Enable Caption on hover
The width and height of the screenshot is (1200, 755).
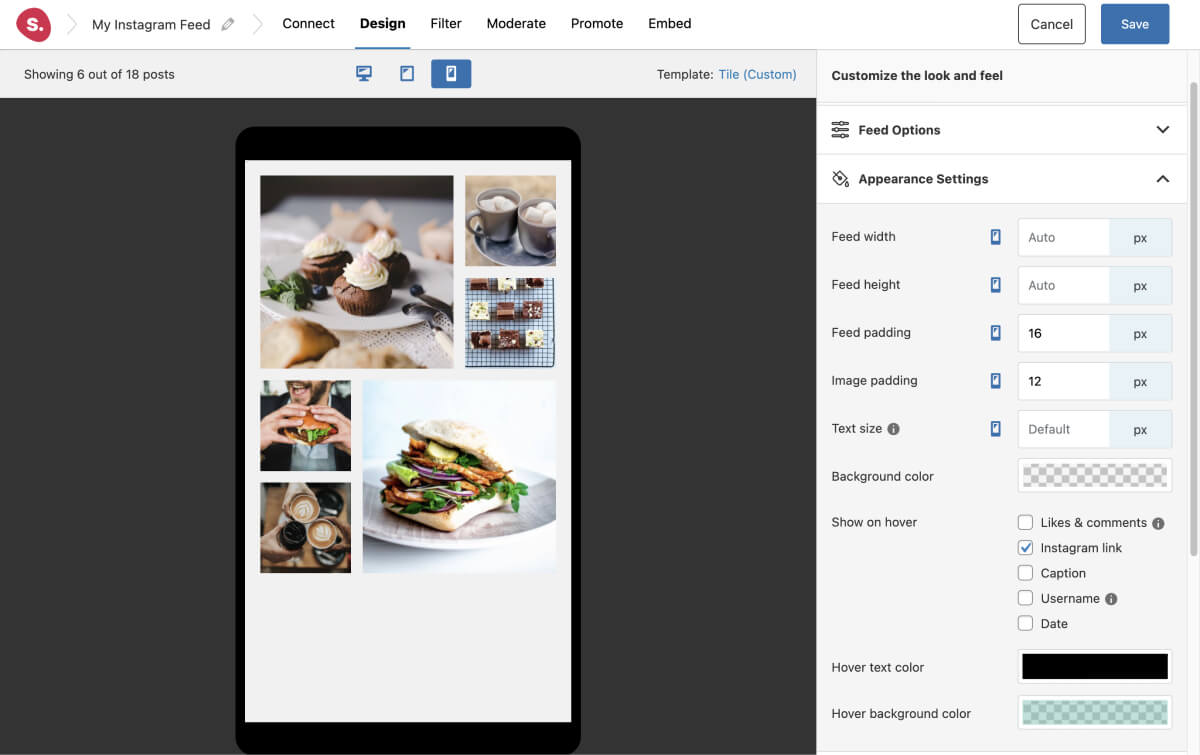click(1025, 572)
